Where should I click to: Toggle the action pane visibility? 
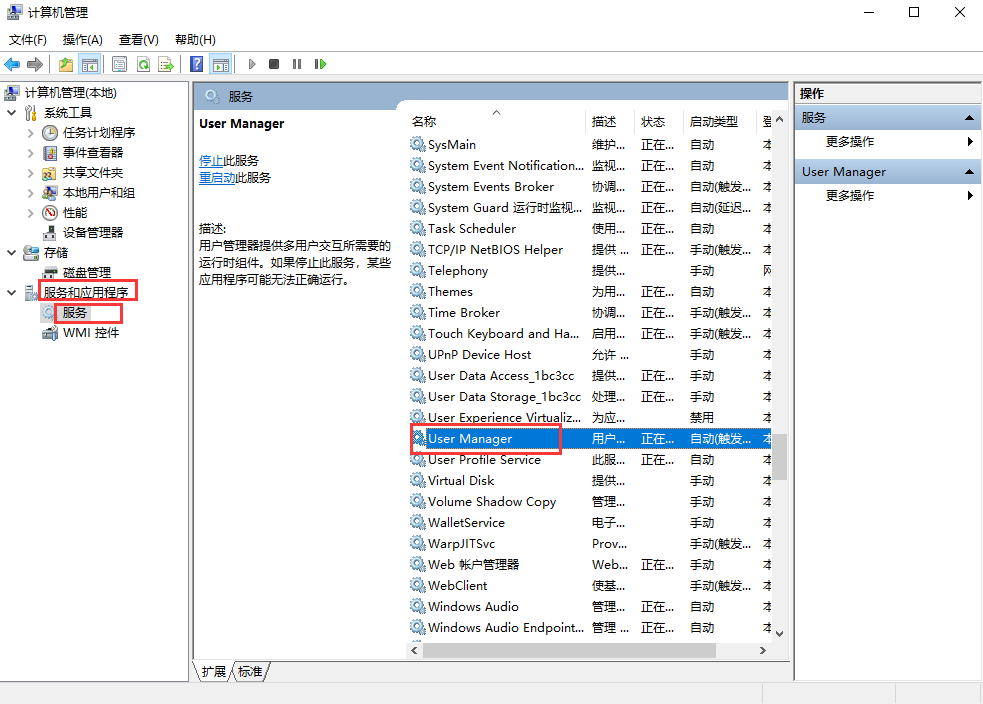(221, 63)
